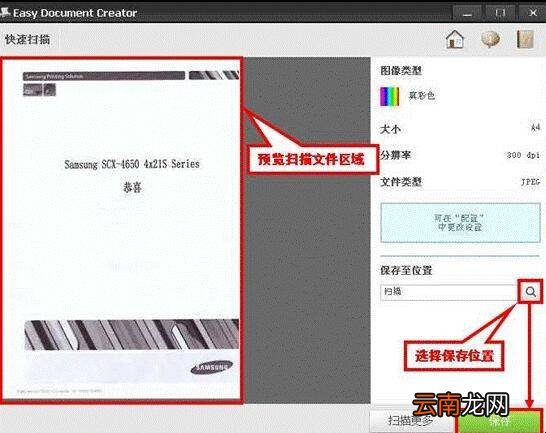Open the settings book icon

click(525, 39)
